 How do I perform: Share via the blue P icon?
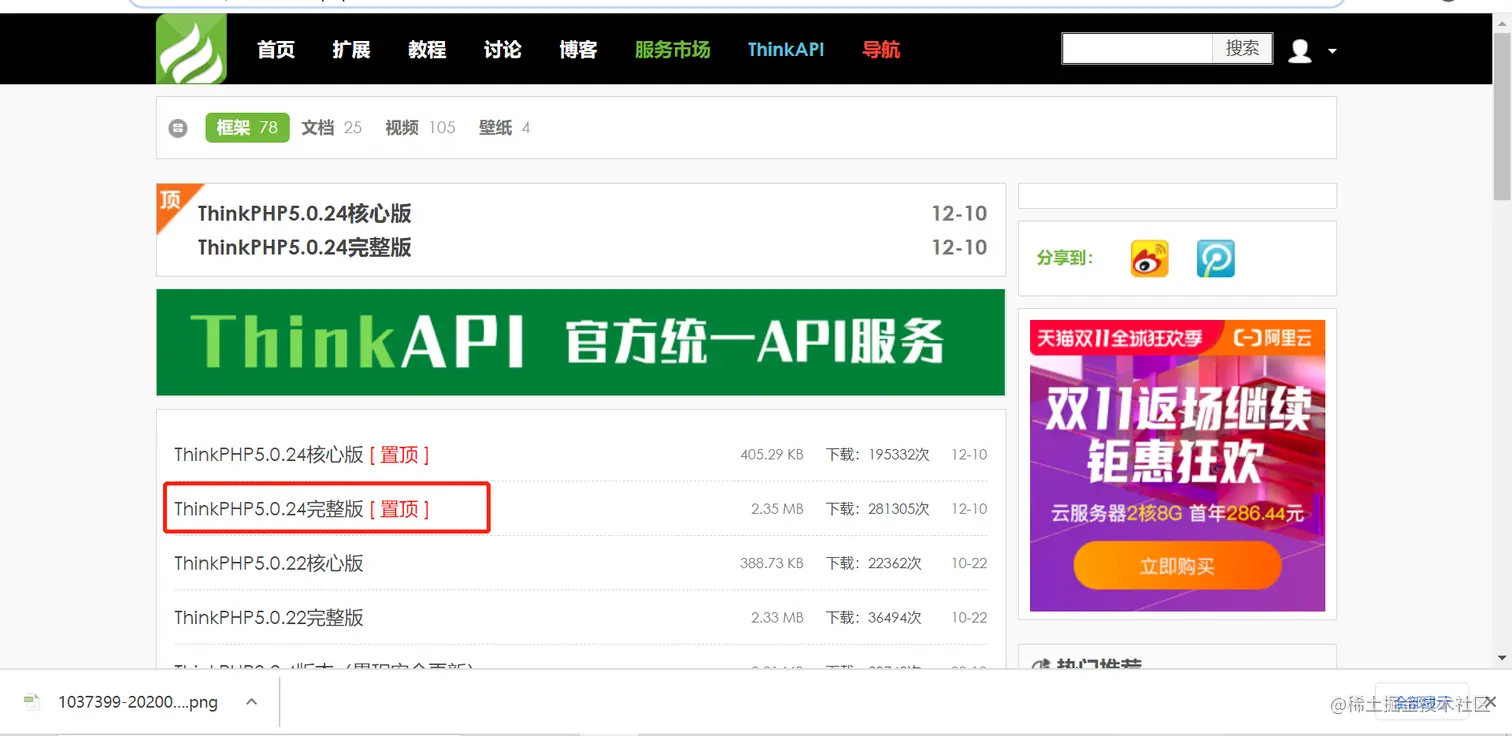tap(1216, 258)
